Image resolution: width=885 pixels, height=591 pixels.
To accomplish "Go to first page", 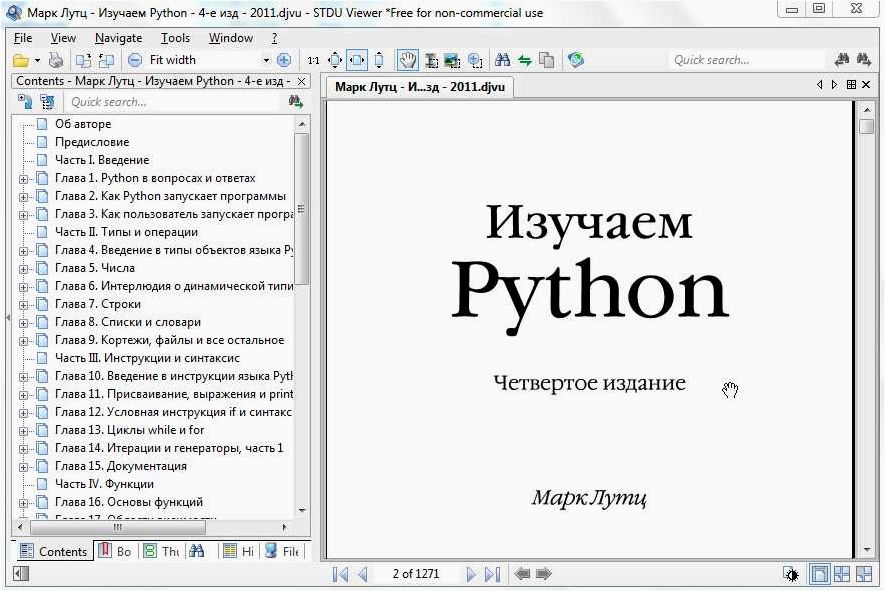I will pos(340,574).
